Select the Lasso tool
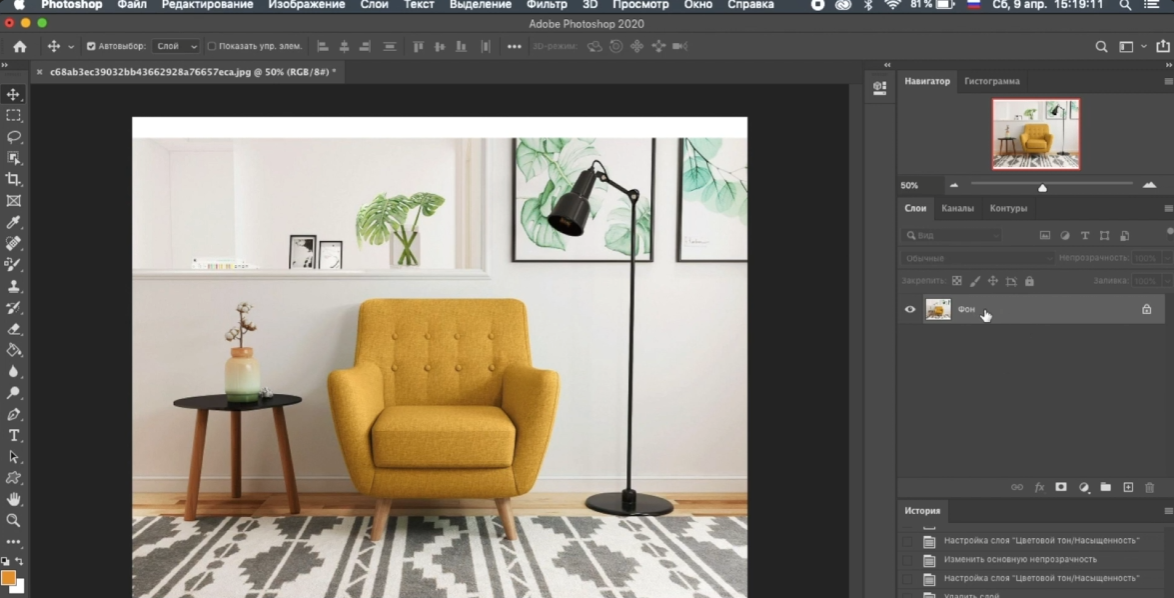The image size is (1174, 598). click(x=13, y=137)
